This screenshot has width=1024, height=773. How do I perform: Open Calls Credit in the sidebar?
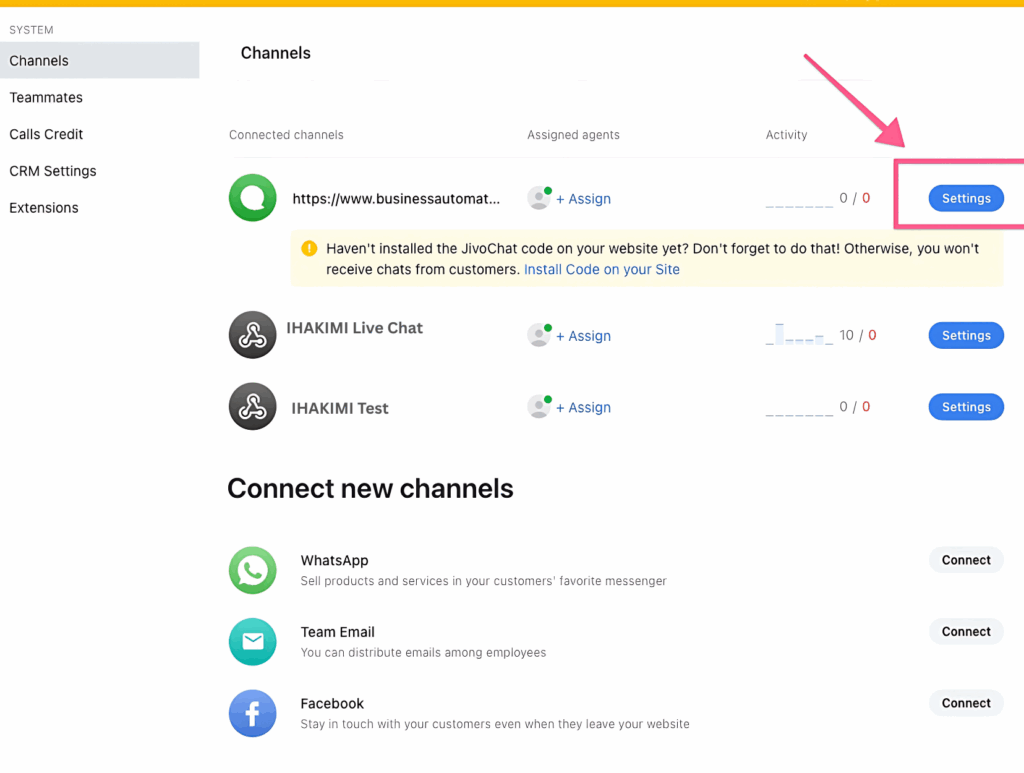tap(46, 134)
